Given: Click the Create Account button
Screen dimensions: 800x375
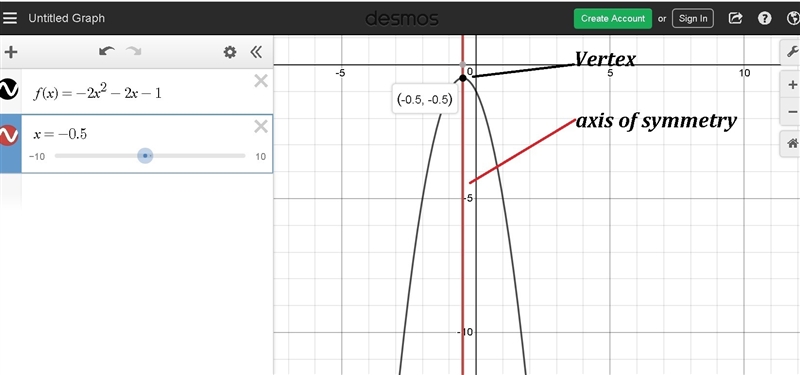Looking at the screenshot, I should [x=613, y=18].
